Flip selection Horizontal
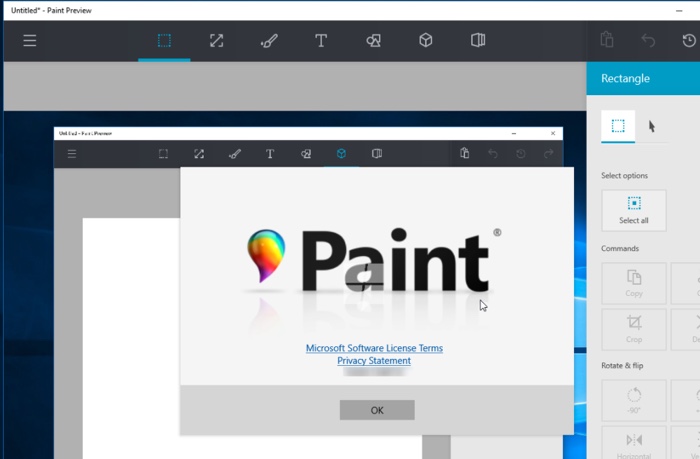Screen dimensions: 700x459 pos(633,443)
